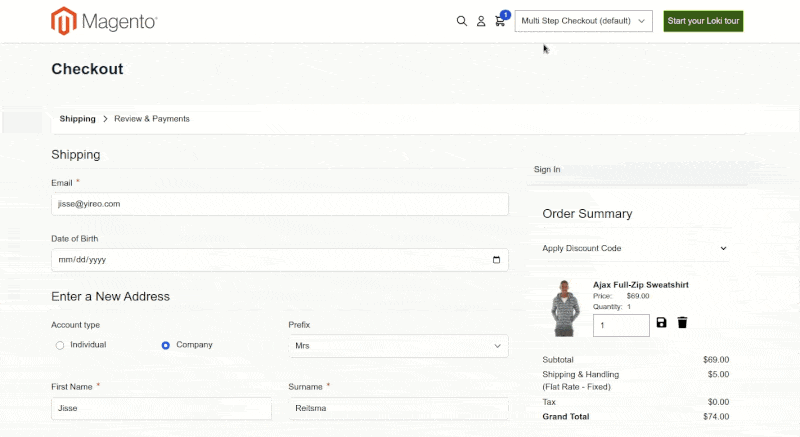Delete the sweatshirt from cart
The width and height of the screenshot is (800, 437).
682,323
